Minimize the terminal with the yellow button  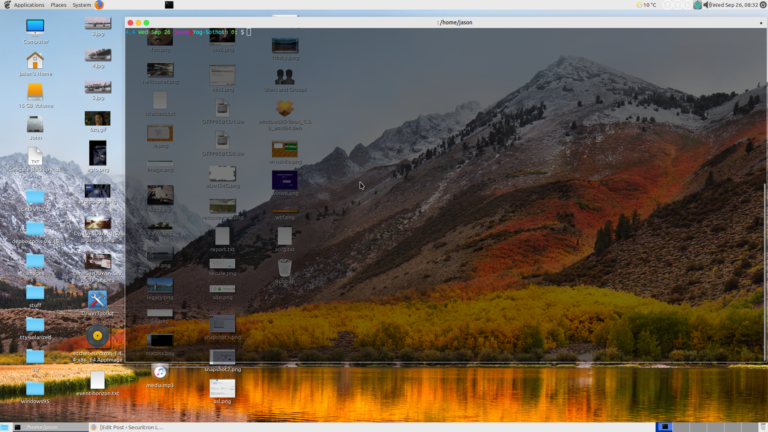coord(138,23)
